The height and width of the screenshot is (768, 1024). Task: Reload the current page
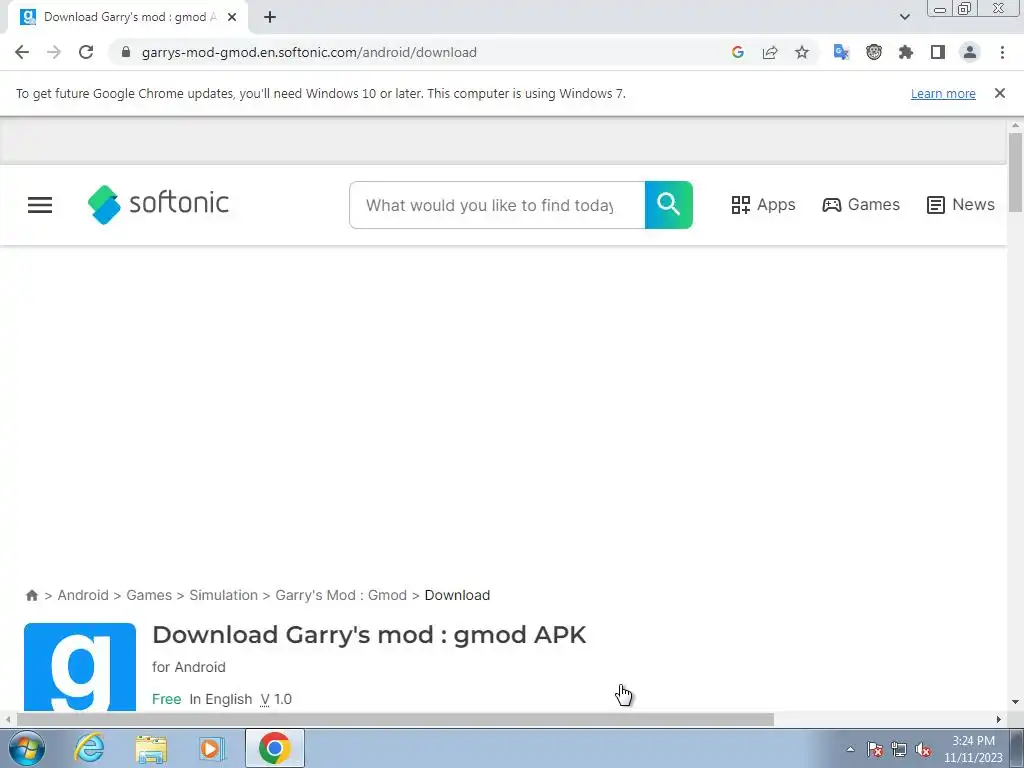click(86, 52)
